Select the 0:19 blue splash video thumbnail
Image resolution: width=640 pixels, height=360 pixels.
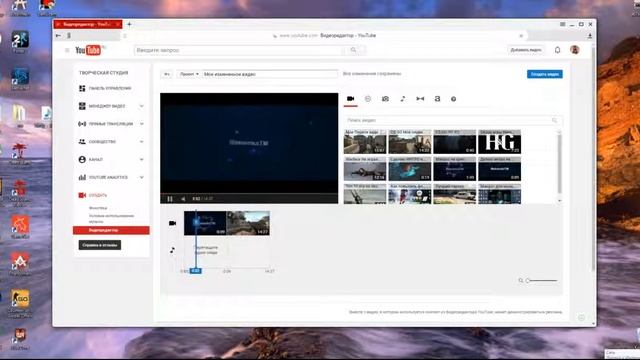[410, 169]
